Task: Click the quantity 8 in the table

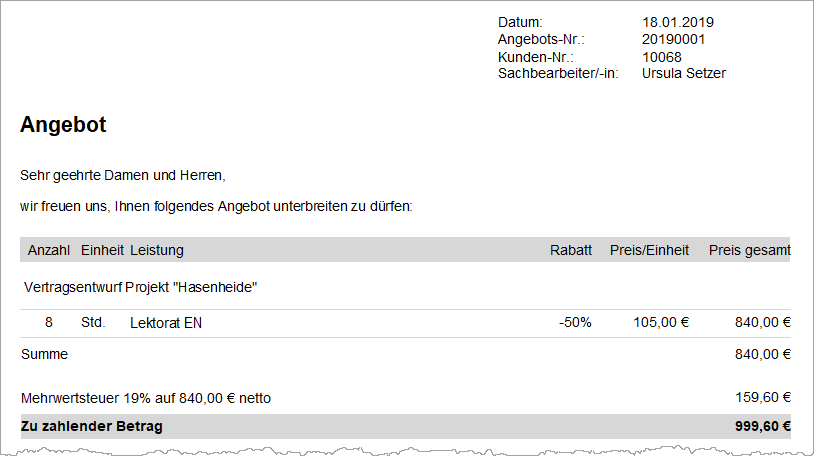Action: pos(49,323)
